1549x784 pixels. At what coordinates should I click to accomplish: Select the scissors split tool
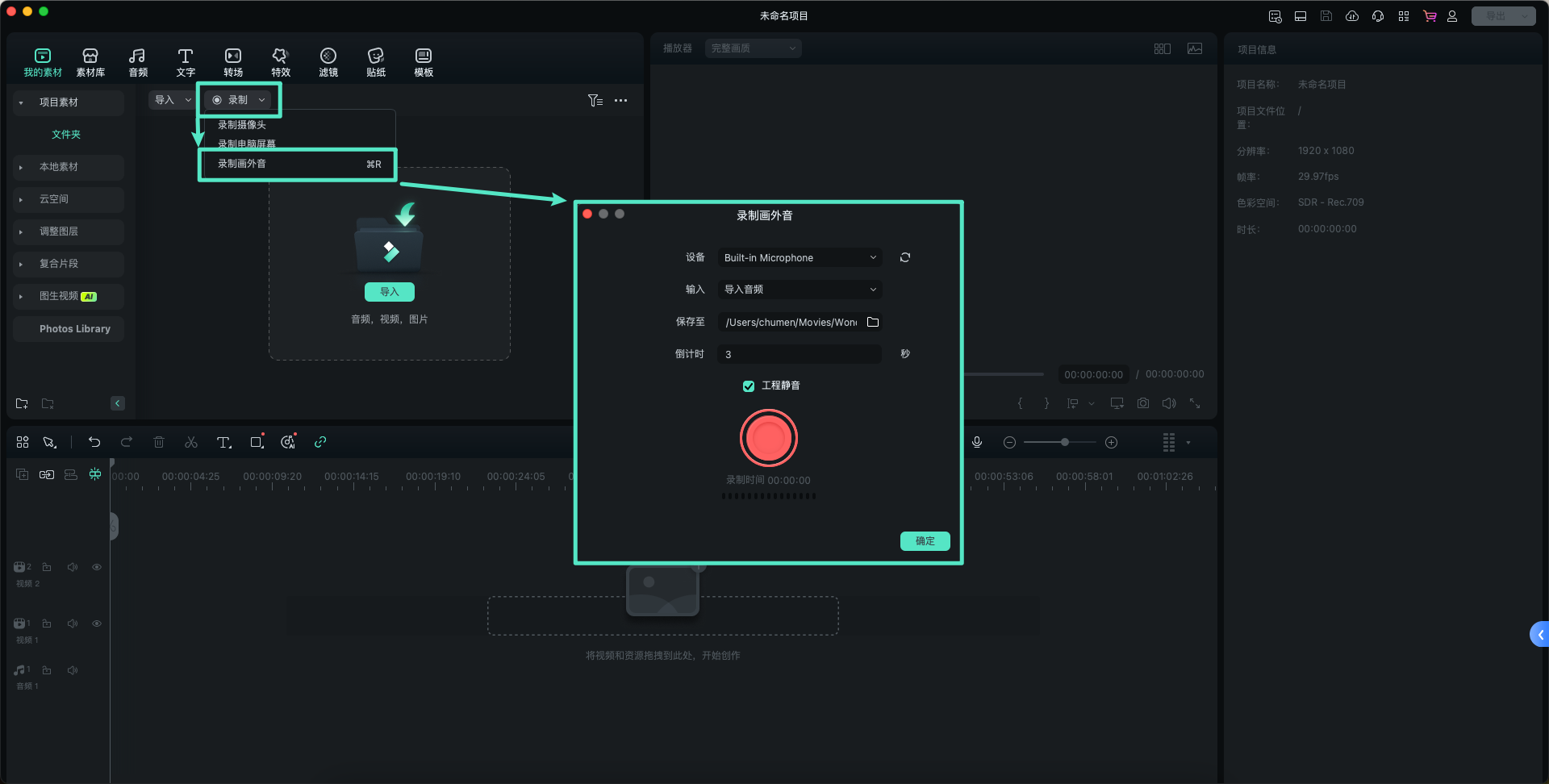tap(191, 442)
